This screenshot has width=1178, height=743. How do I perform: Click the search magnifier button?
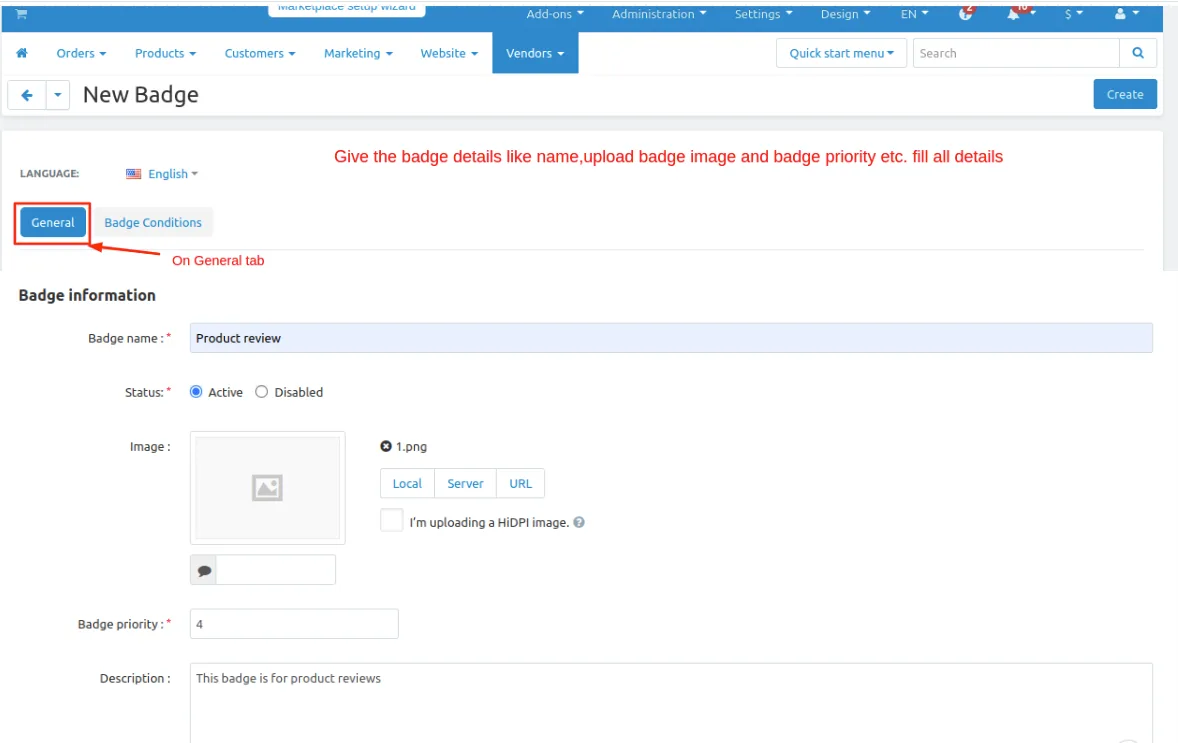(x=1137, y=53)
